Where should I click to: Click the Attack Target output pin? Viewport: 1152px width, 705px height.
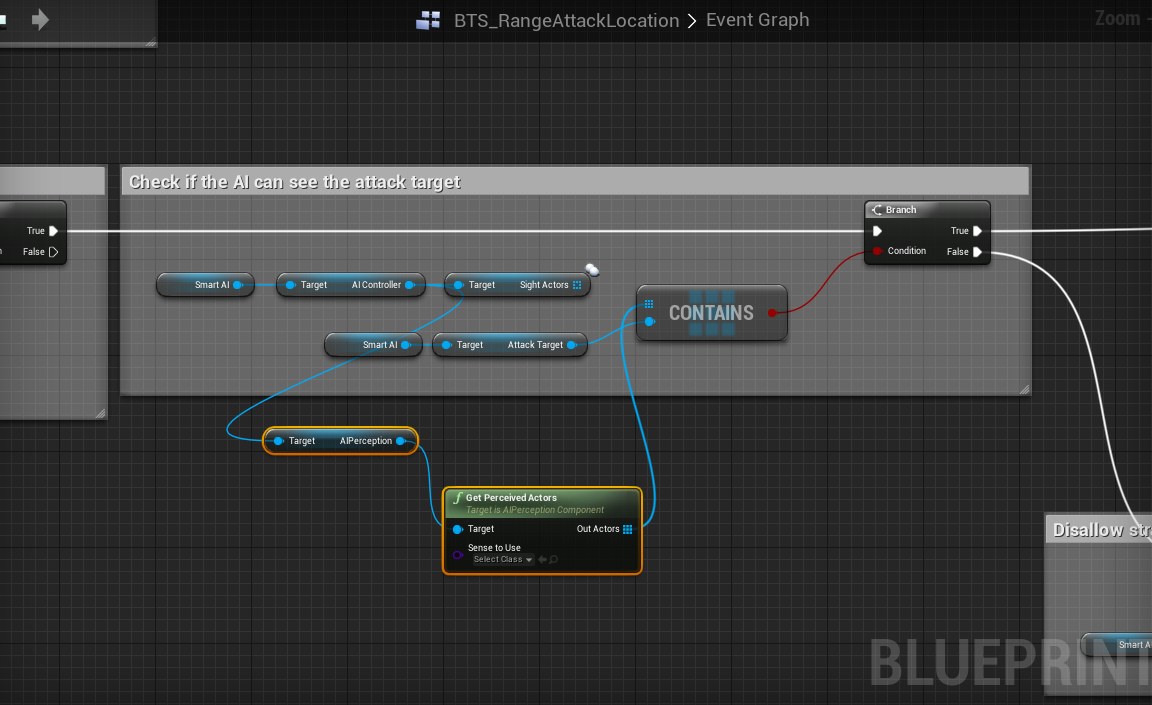point(572,345)
